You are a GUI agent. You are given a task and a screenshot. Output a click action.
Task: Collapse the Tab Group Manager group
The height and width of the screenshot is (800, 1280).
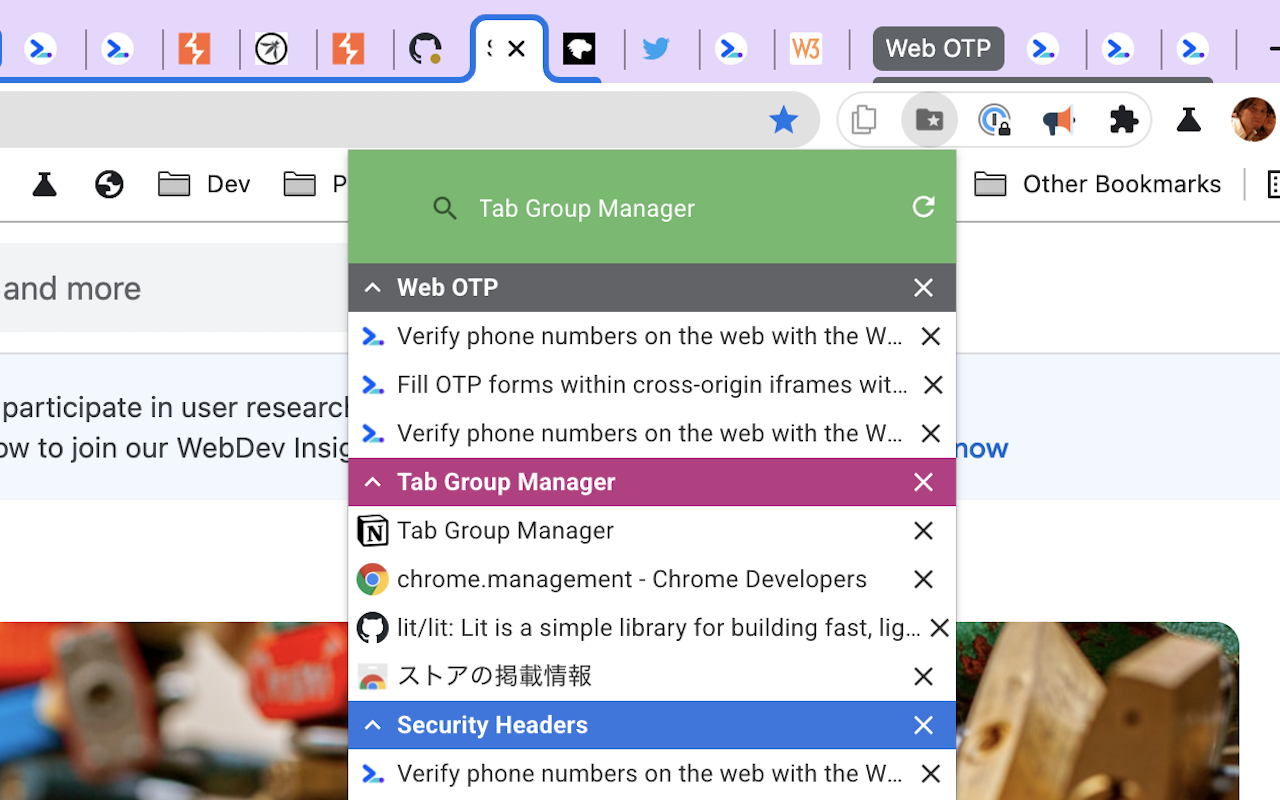(x=372, y=482)
